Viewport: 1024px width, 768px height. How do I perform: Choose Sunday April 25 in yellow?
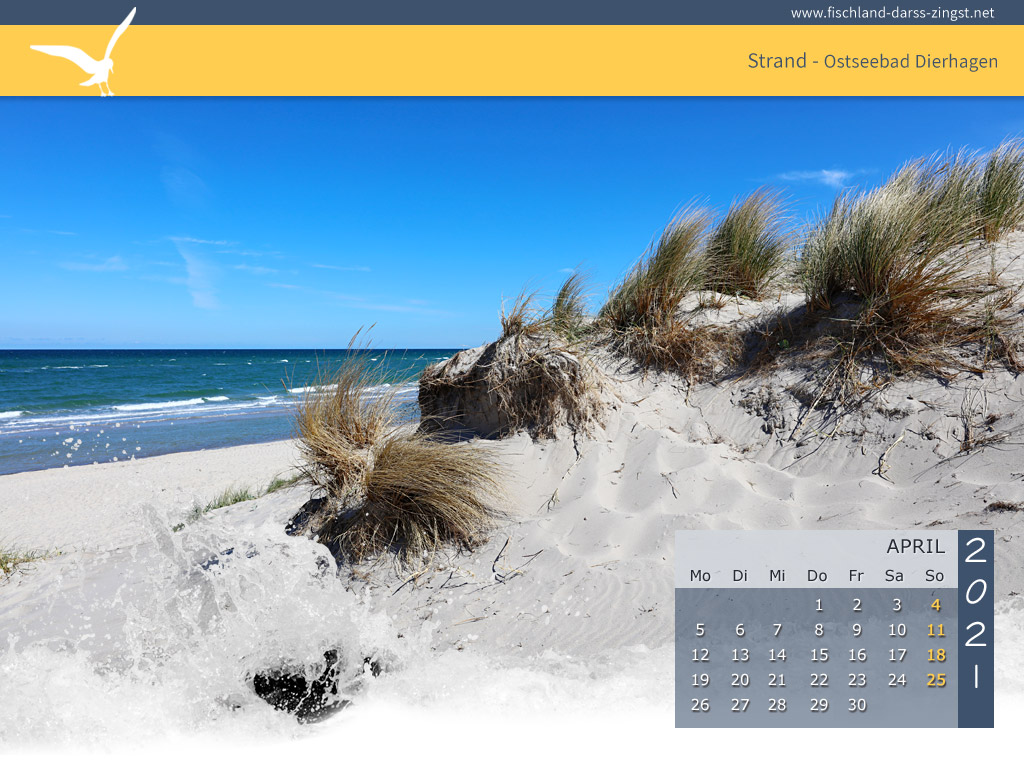pos(936,680)
